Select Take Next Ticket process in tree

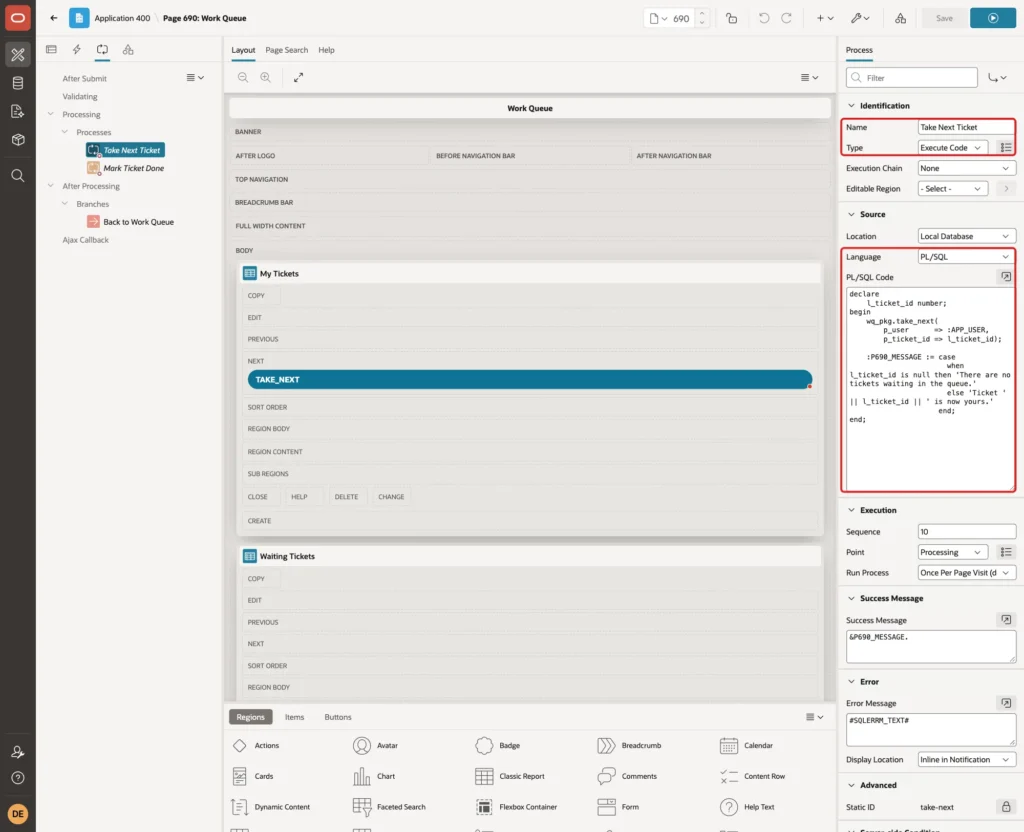click(x=125, y=150)
